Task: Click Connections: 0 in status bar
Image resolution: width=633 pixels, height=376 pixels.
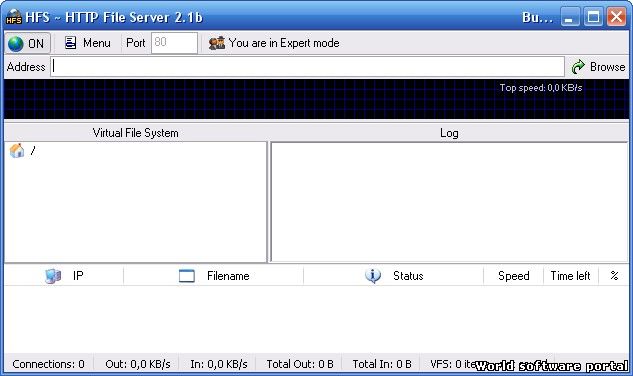Action: click(48, 364)
